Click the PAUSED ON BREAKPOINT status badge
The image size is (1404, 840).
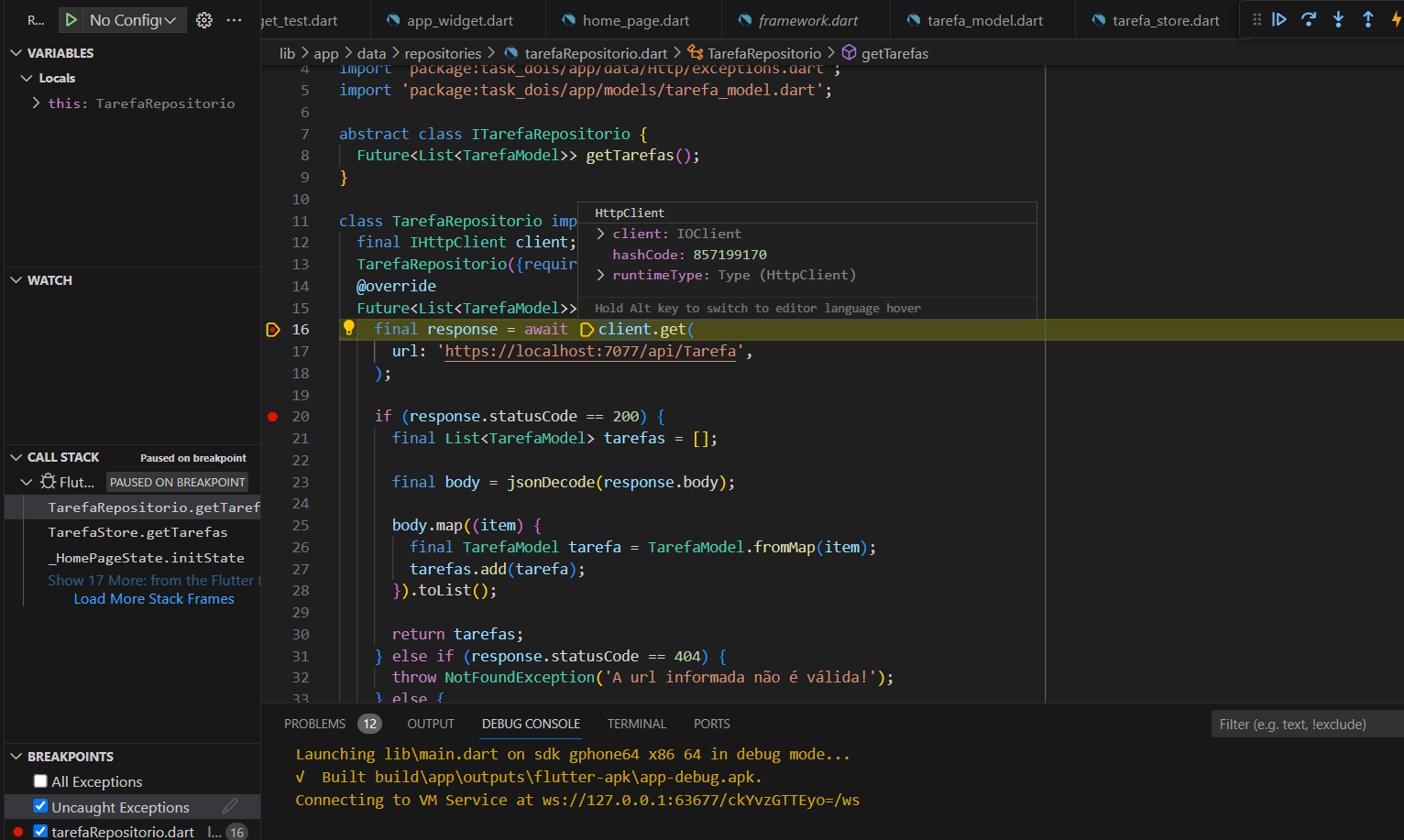click(178, 482)
